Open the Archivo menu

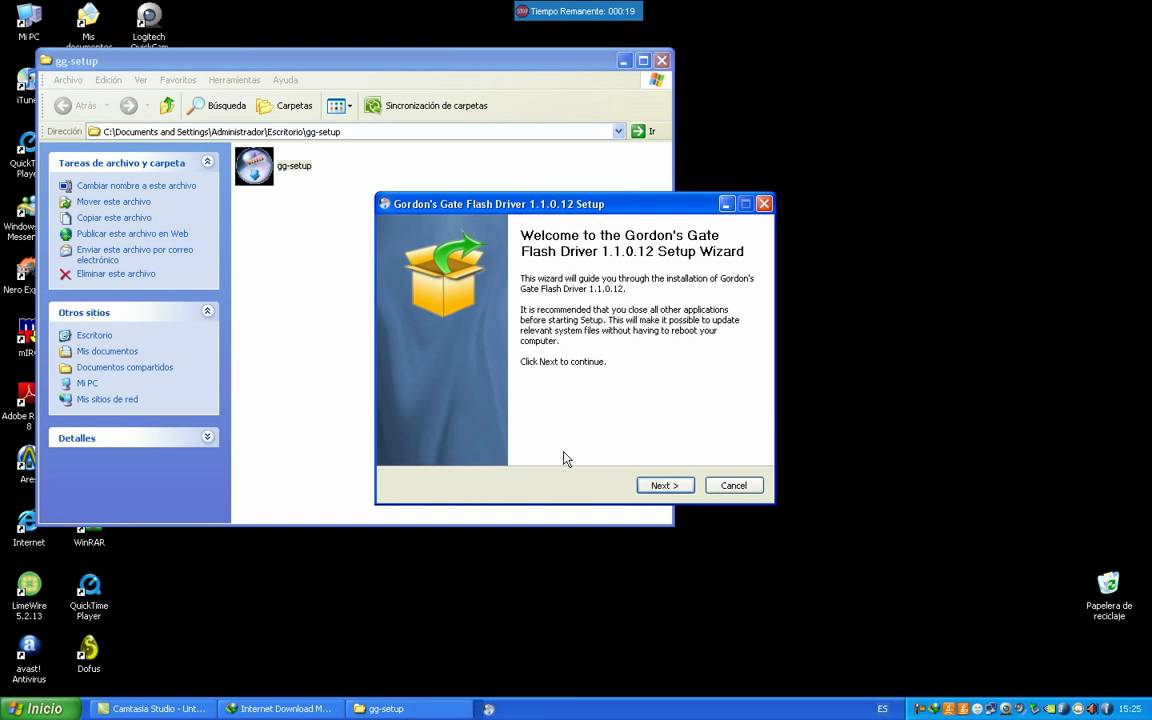point(68,80)
